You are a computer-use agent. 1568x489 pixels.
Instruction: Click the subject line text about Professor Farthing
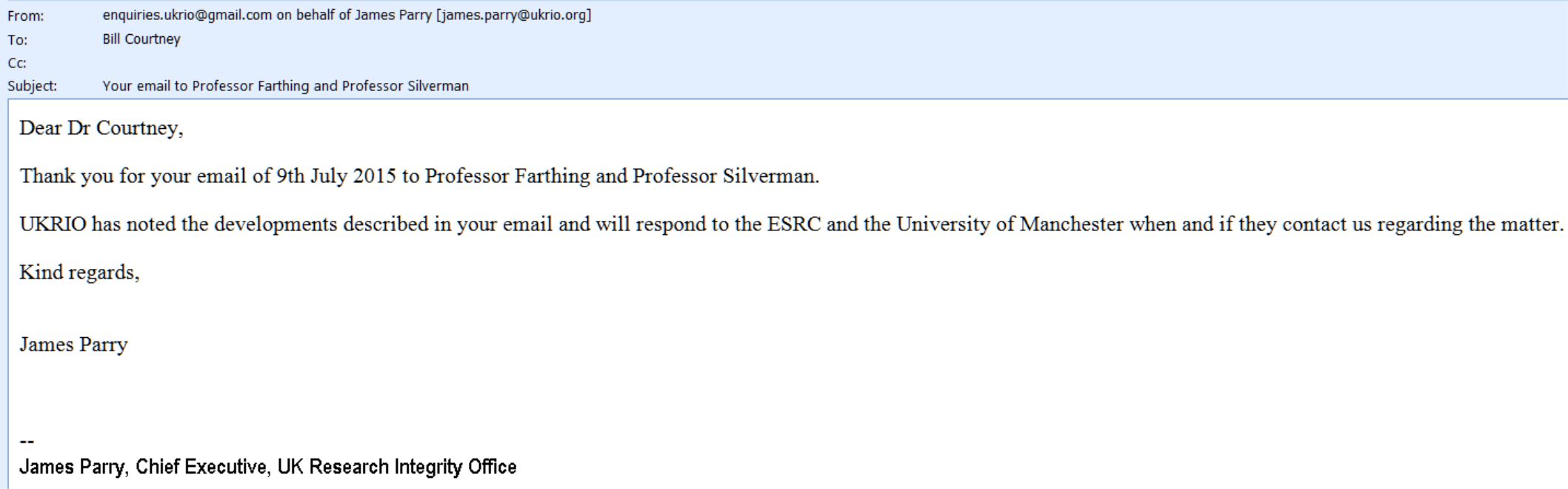285,86
